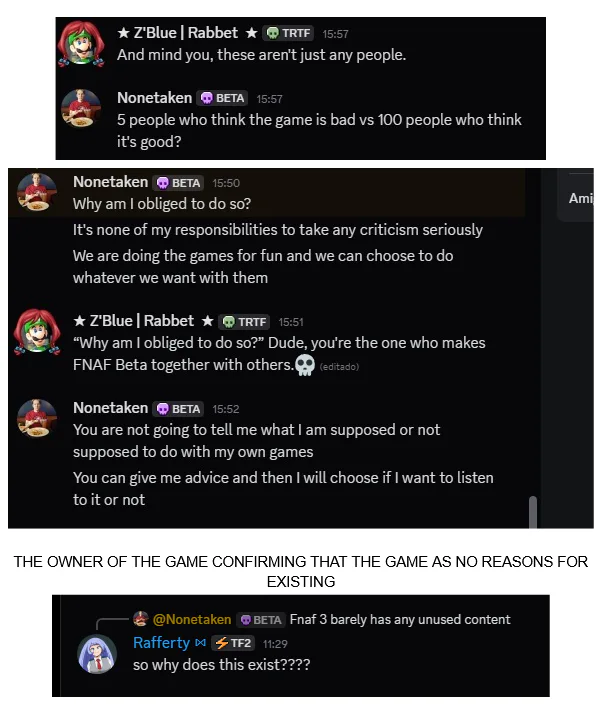The height and width of the screenshot is (711, 608).
Task: Click the skull emoji after 'with others.'
Action: click(x=305, y=365)
